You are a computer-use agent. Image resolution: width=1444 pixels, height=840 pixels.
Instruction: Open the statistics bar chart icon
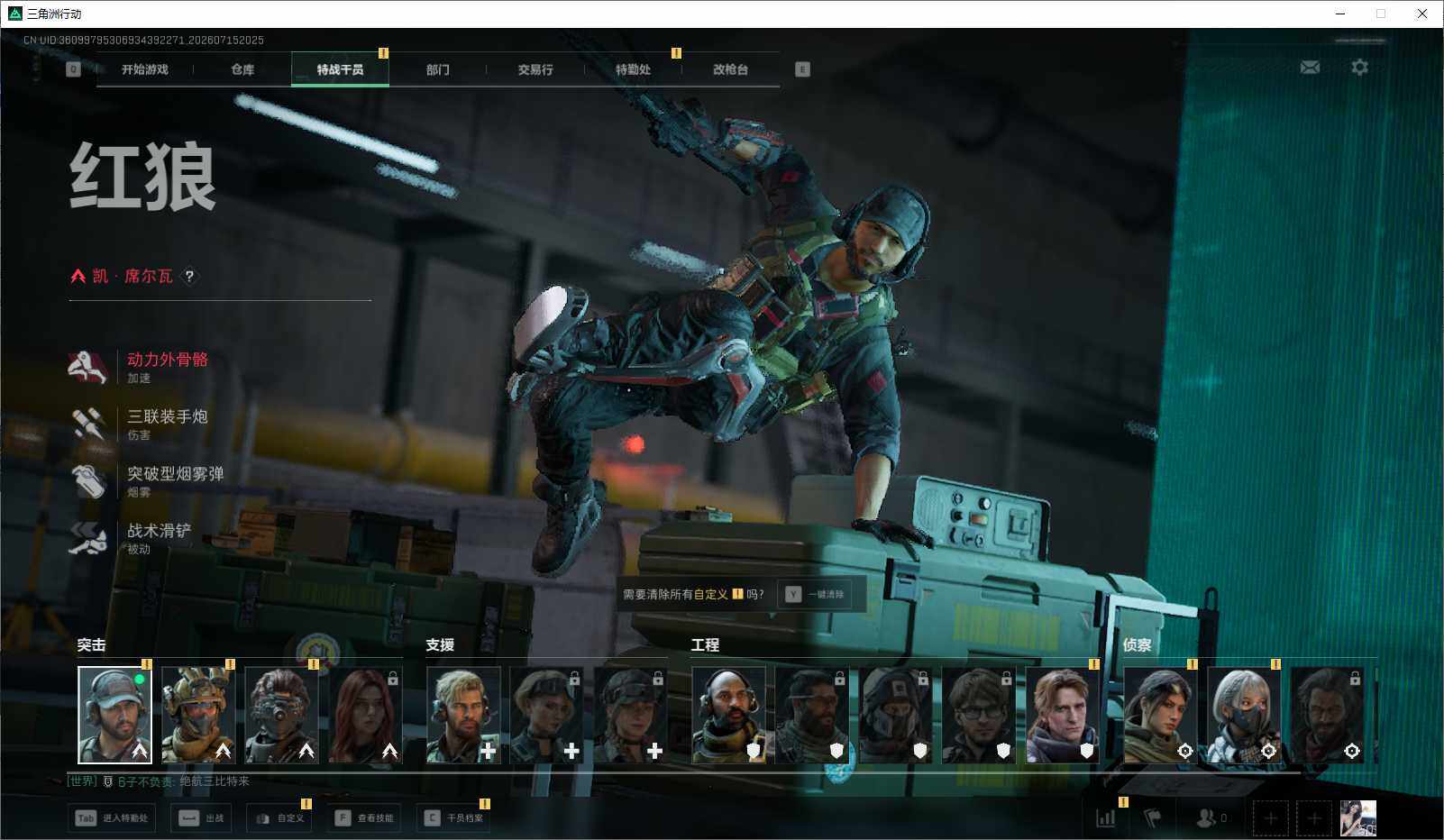coord(1105,818)
